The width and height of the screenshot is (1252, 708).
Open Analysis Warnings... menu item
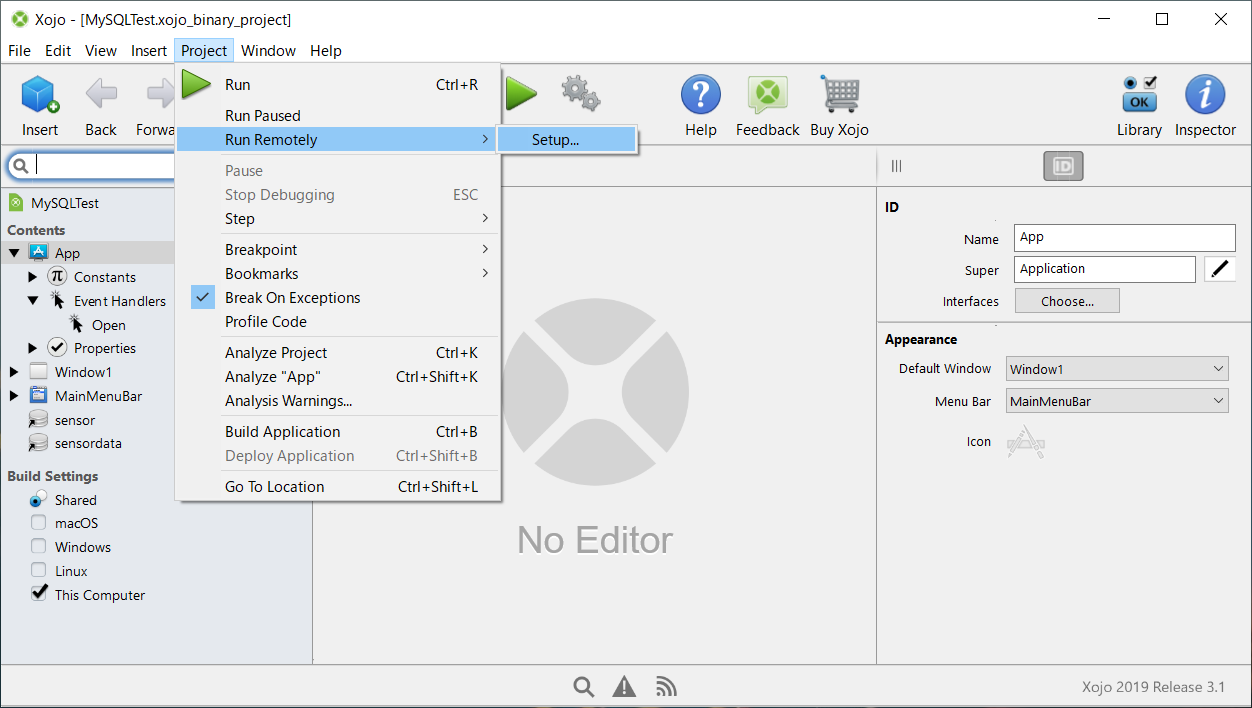[338, 401]
